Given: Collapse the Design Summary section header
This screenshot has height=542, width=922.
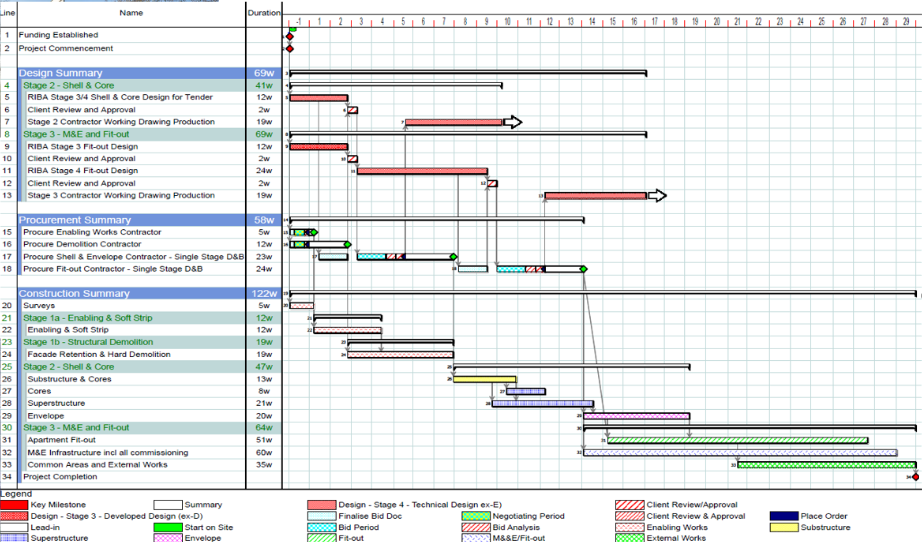Looking at the screenshot, I should [61, 73].
